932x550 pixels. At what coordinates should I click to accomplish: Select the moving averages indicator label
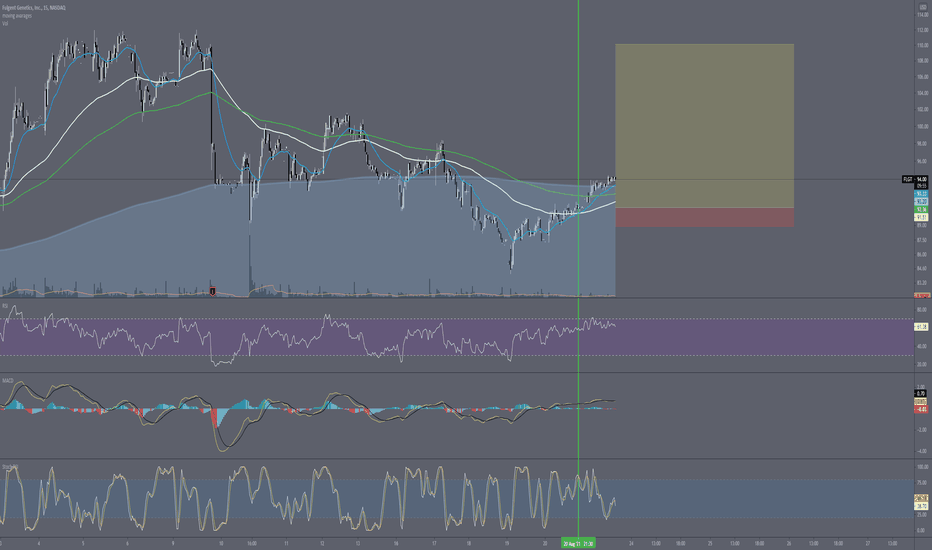17,15
